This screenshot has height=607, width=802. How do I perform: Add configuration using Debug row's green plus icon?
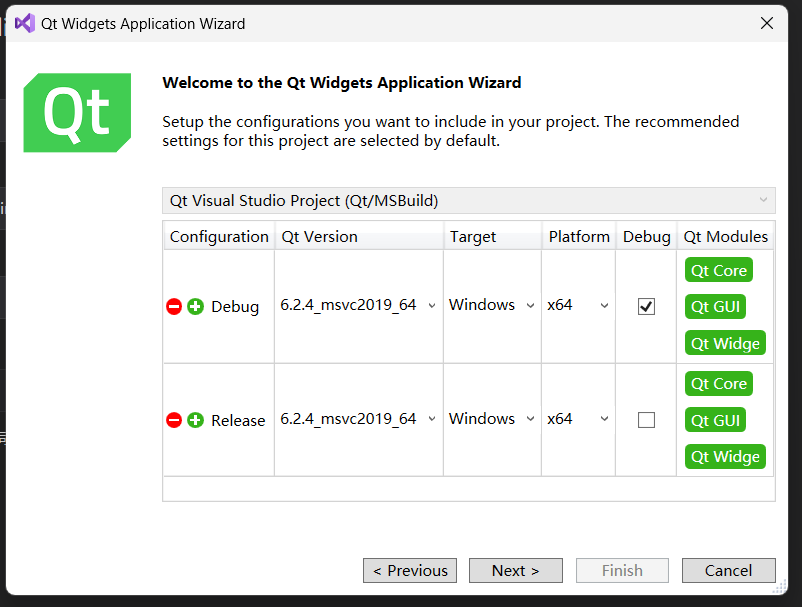point(195,307)
